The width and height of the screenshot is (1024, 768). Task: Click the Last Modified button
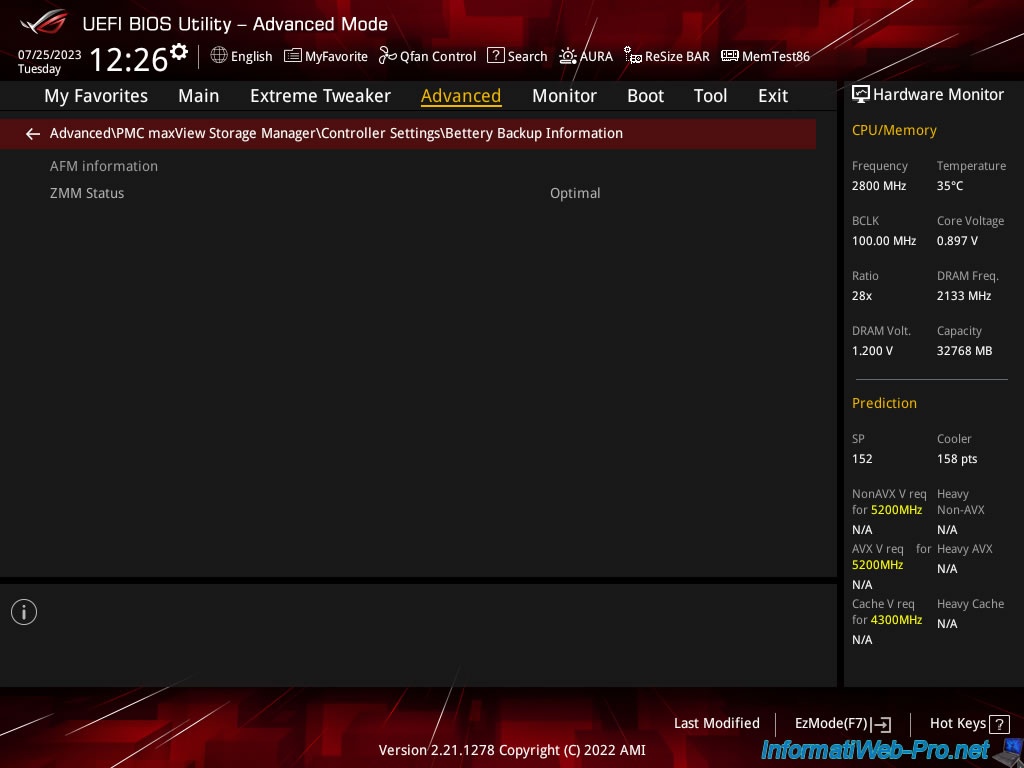click(716, 723)
